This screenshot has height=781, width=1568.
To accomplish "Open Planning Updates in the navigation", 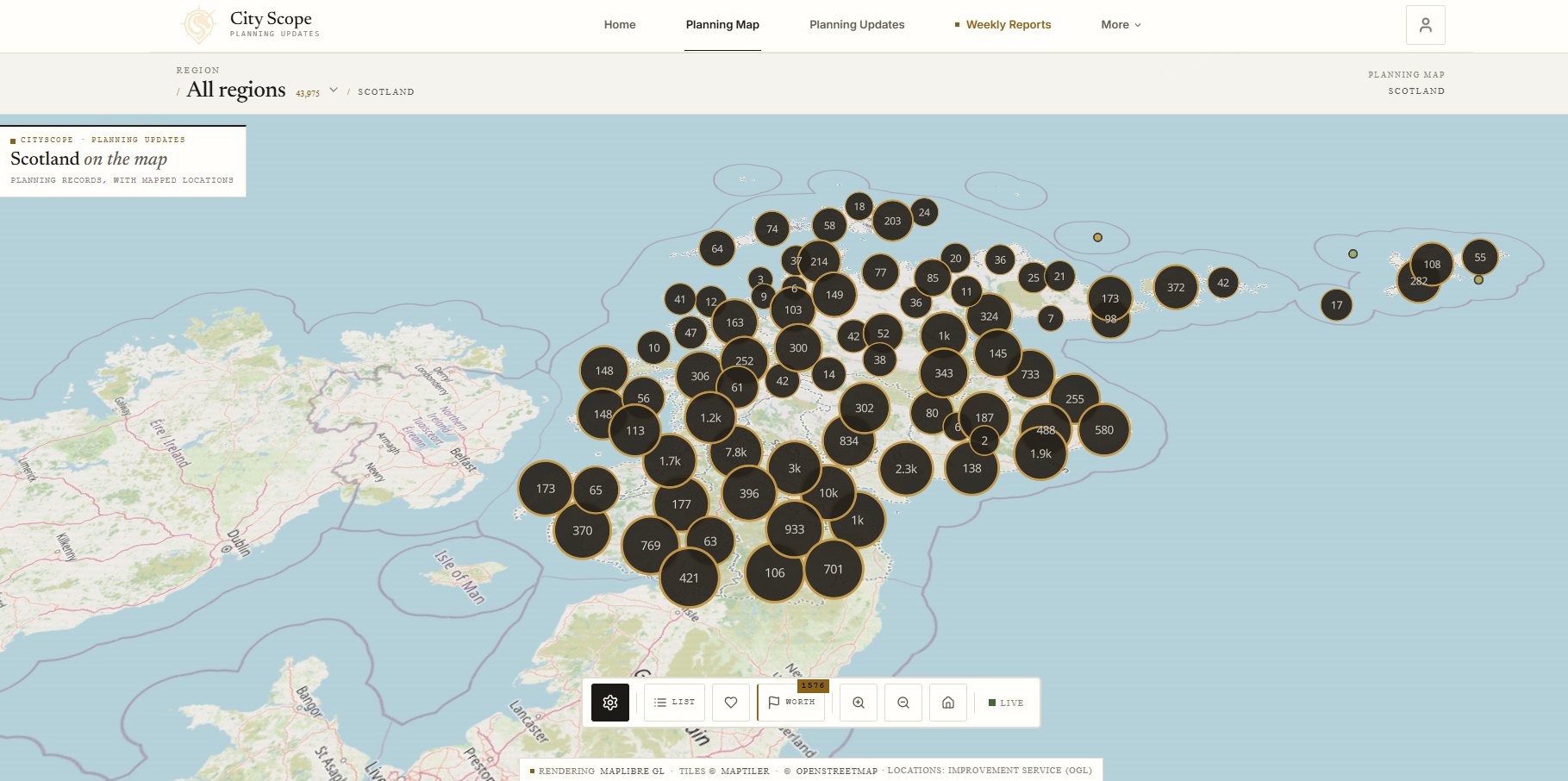I will click(x=857, y=24).
